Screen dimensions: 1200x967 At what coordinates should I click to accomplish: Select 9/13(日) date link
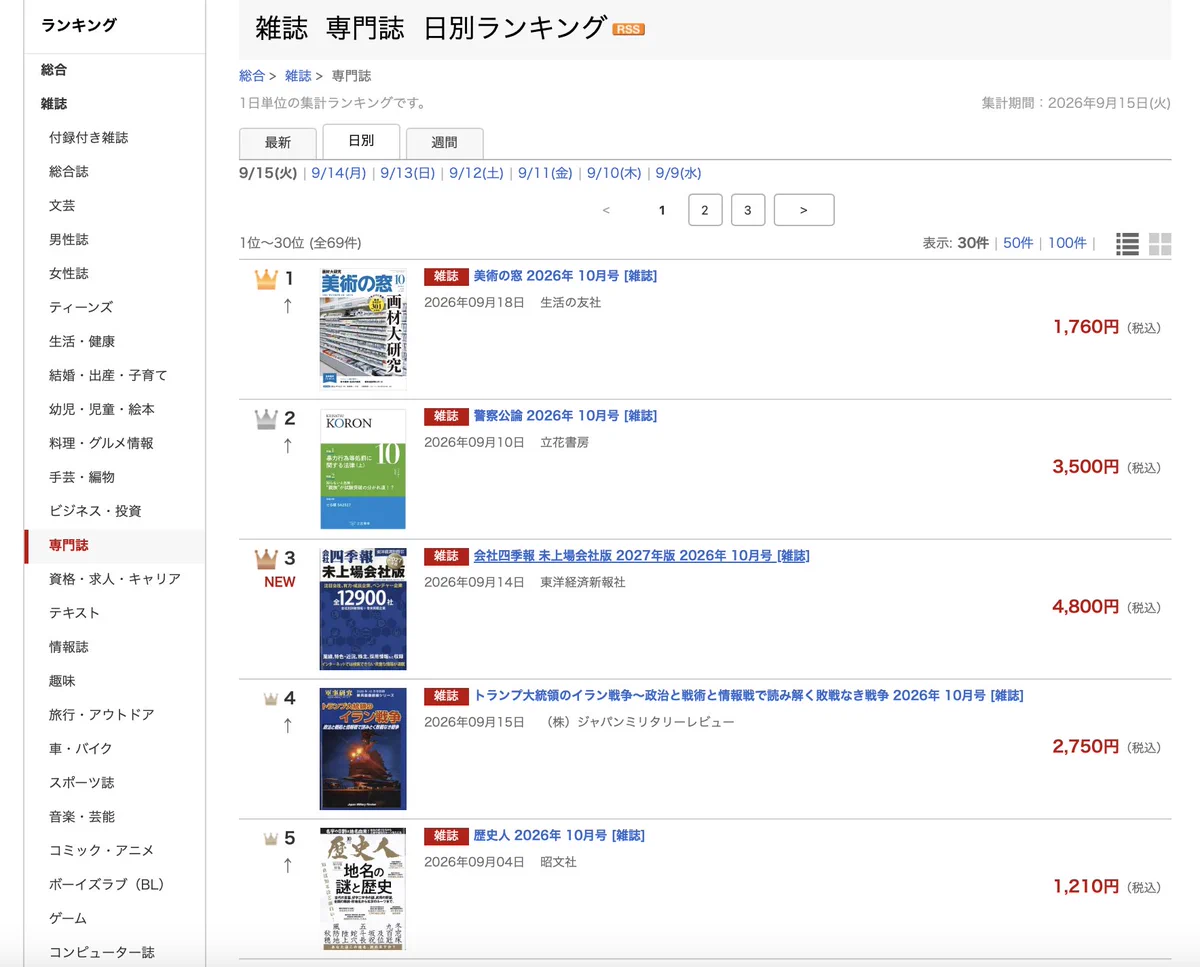[x=408, y=173]
